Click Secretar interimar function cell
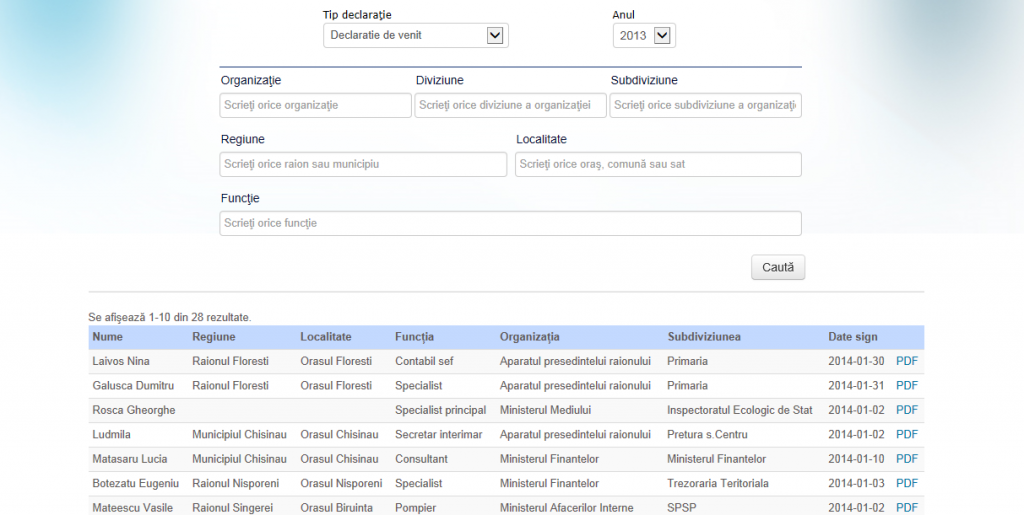The image size is (1024, 515). point(439,435)
